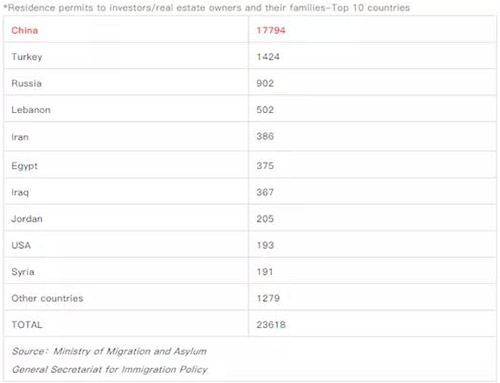Click the Ministry of Migration and Asylum source text
Image resolution: width=500 pixels, height=383 pixels.
pyautogui.click(x=130, y=351)
